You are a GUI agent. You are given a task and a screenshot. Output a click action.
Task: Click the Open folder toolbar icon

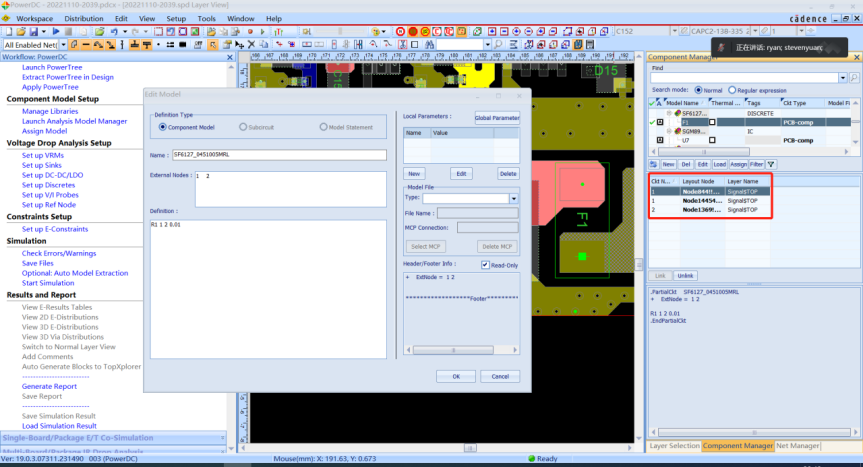21,31
